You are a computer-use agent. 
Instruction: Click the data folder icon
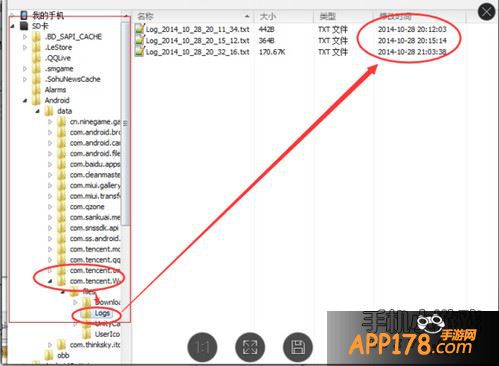pyautogui.click(x=49, y=111)
